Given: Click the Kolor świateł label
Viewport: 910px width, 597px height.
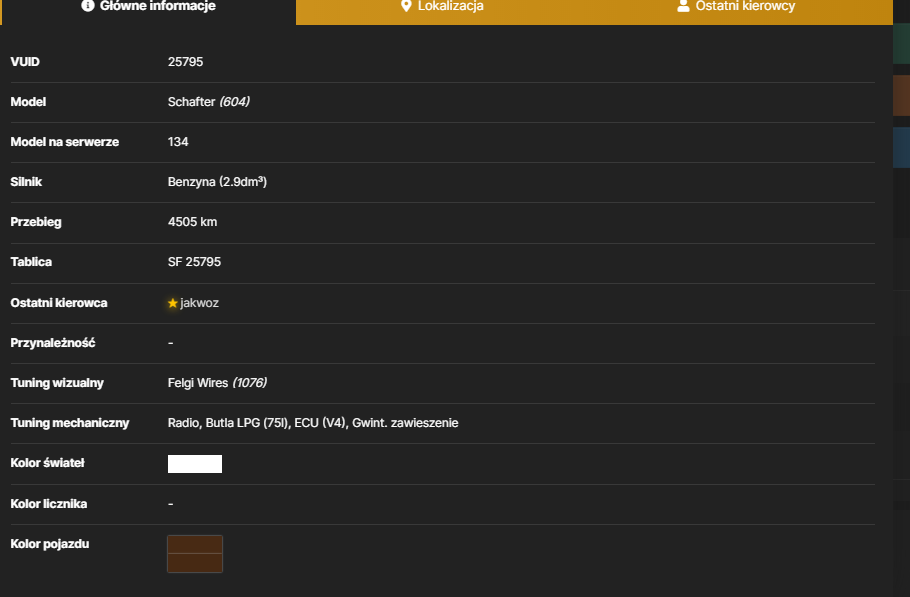Looking at the screenshot, I should point(48,462).
